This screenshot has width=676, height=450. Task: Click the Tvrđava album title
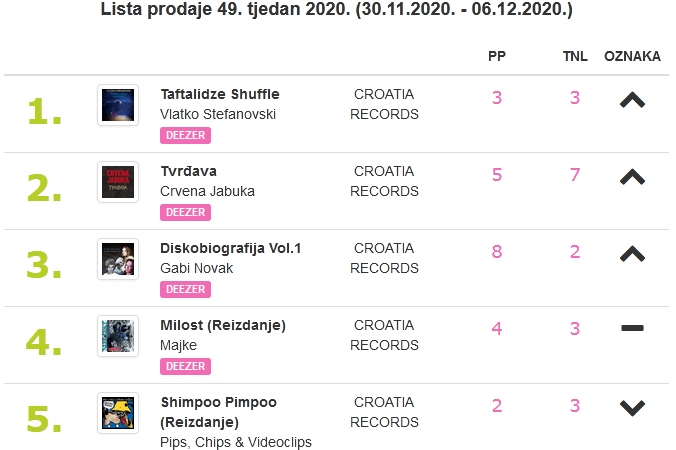point(188,171)
